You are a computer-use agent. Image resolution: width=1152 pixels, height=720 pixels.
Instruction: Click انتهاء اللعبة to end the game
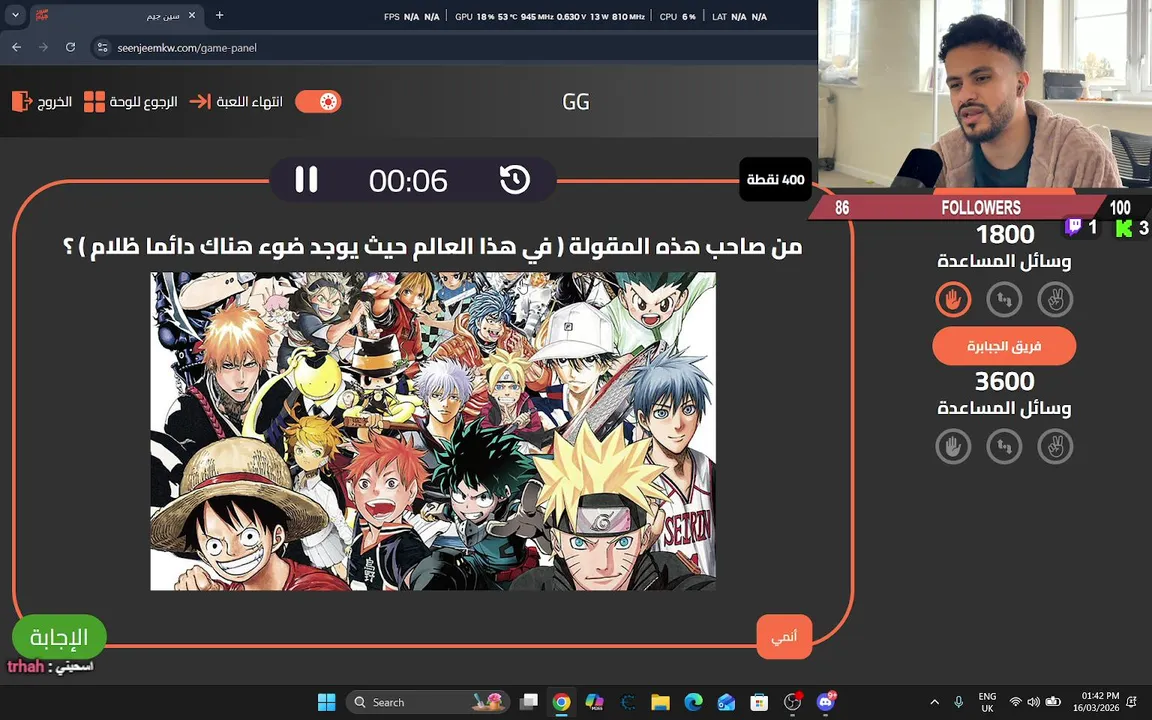click(x=236, y=101)
